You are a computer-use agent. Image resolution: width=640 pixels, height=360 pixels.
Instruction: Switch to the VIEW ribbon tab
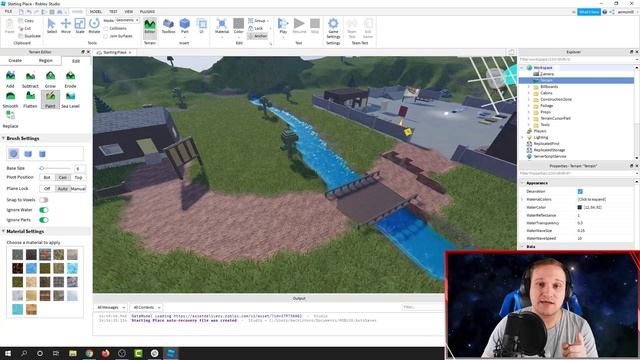coord(129,11)
